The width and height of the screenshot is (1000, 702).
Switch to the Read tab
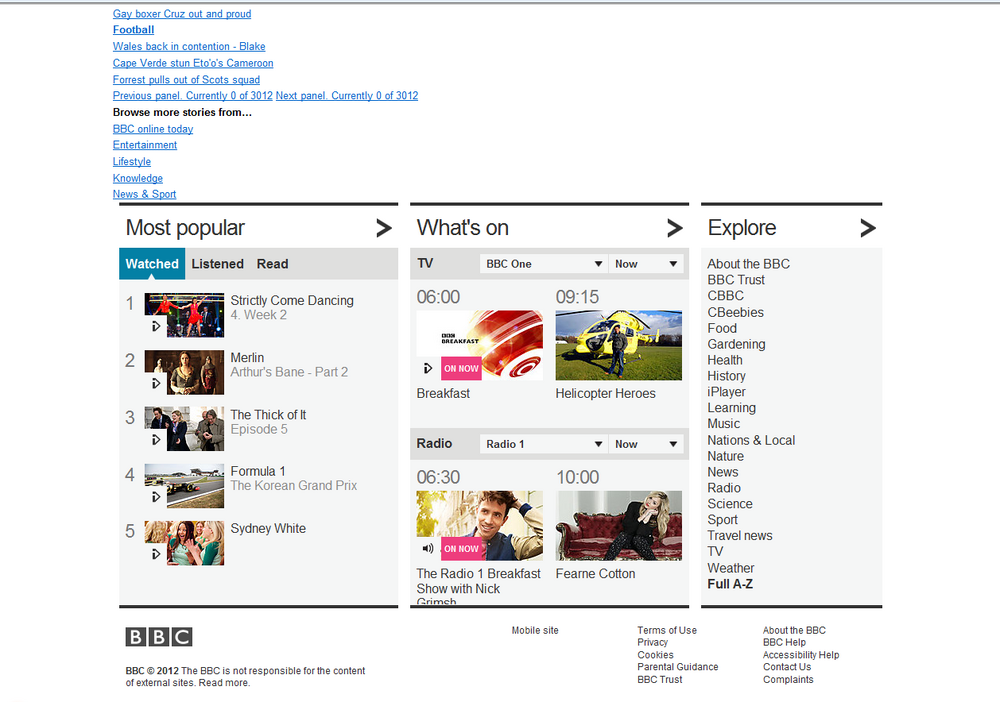pyautogui.click(x=272, y=264)
